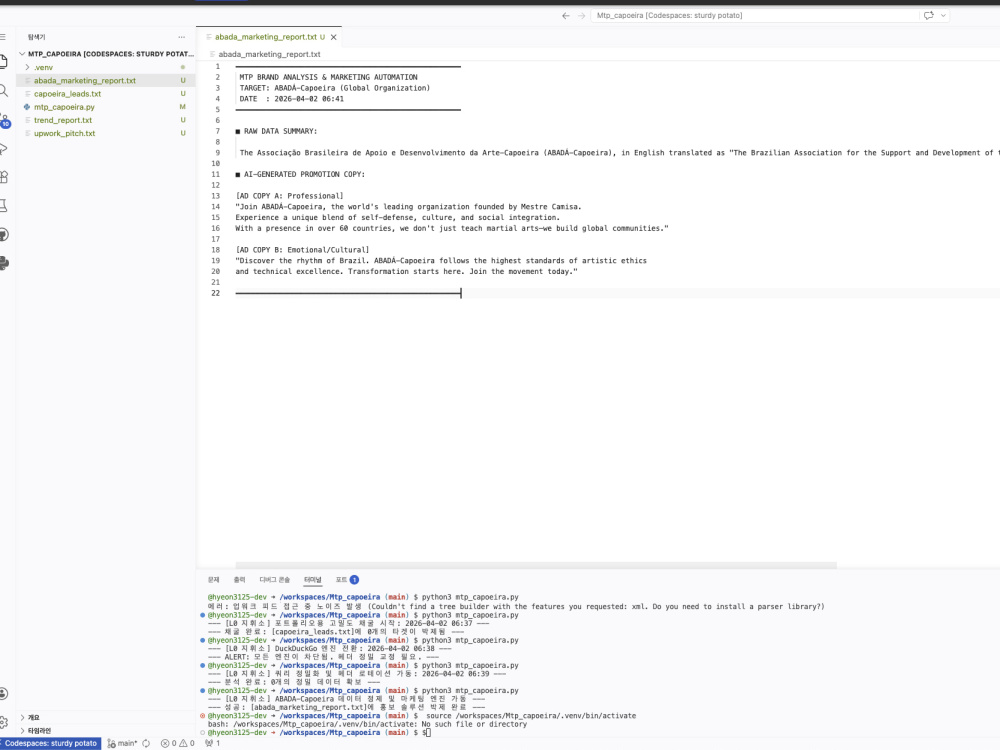The width and height of the screenshot is (1000, 750).
Task: Open trend_report.txt in explorer
Action: click(106, 120)
